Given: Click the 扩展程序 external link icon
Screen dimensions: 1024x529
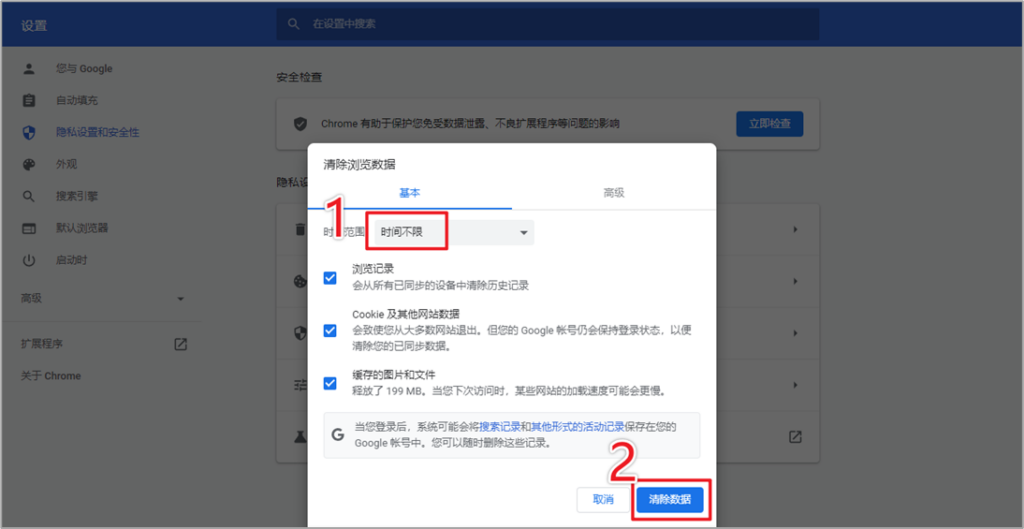Looking at the screenshot, I should click(x=180, y=344).
